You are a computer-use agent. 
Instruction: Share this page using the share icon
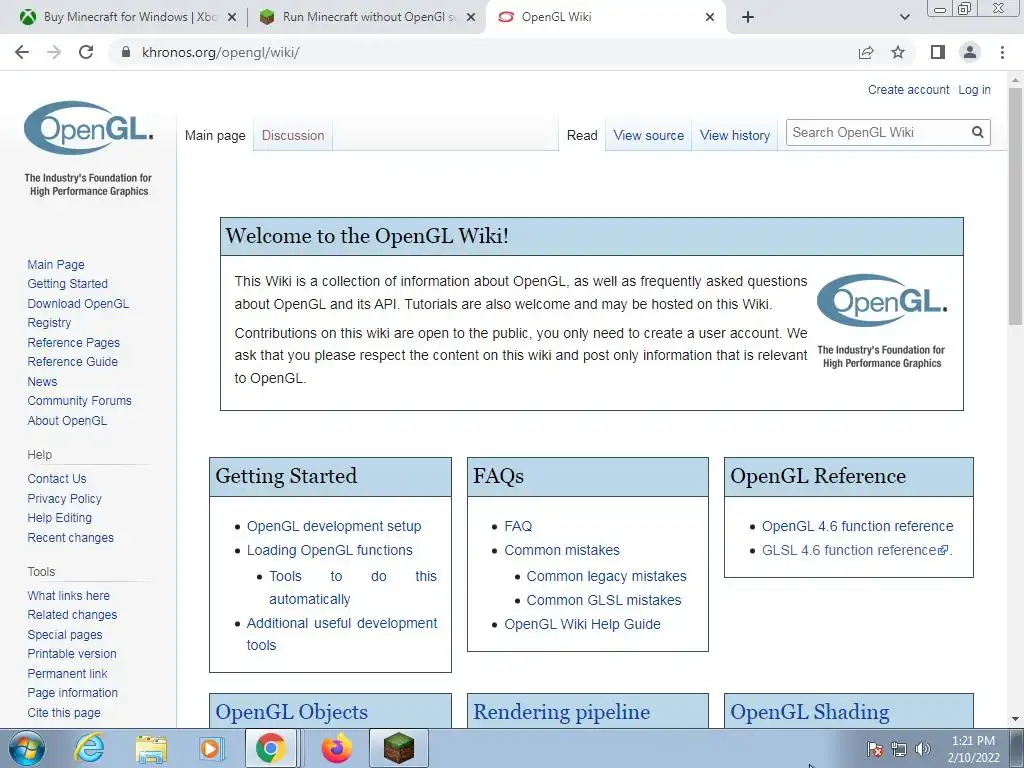(x=866, y=52)
